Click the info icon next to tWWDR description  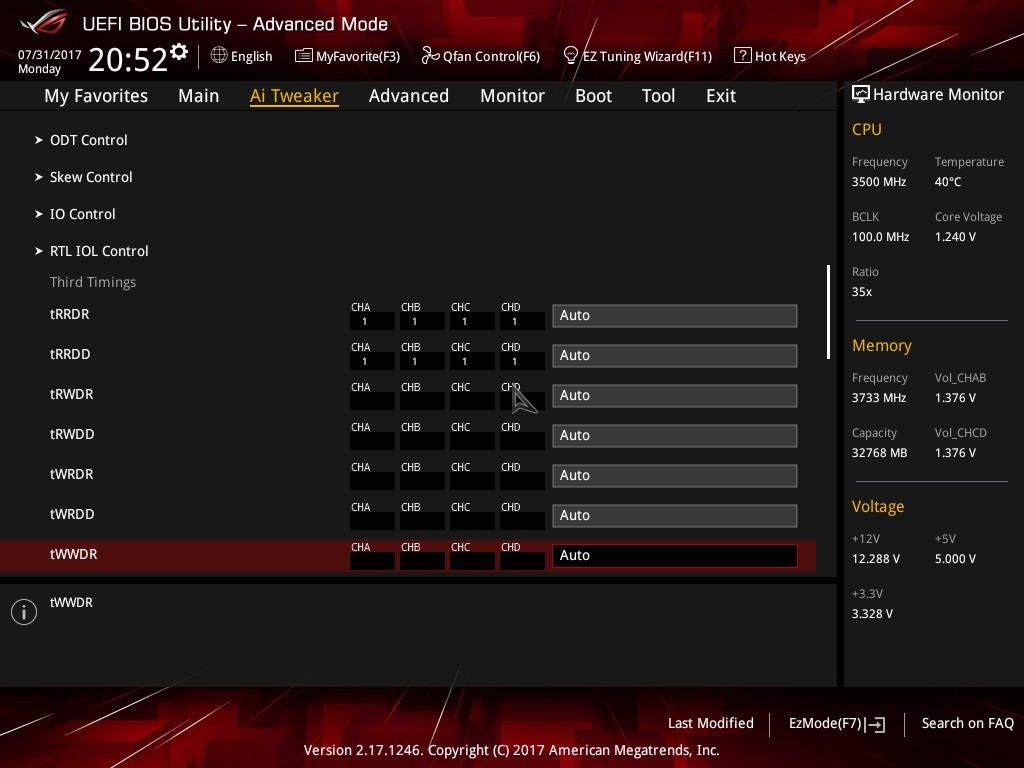point(23,612)
